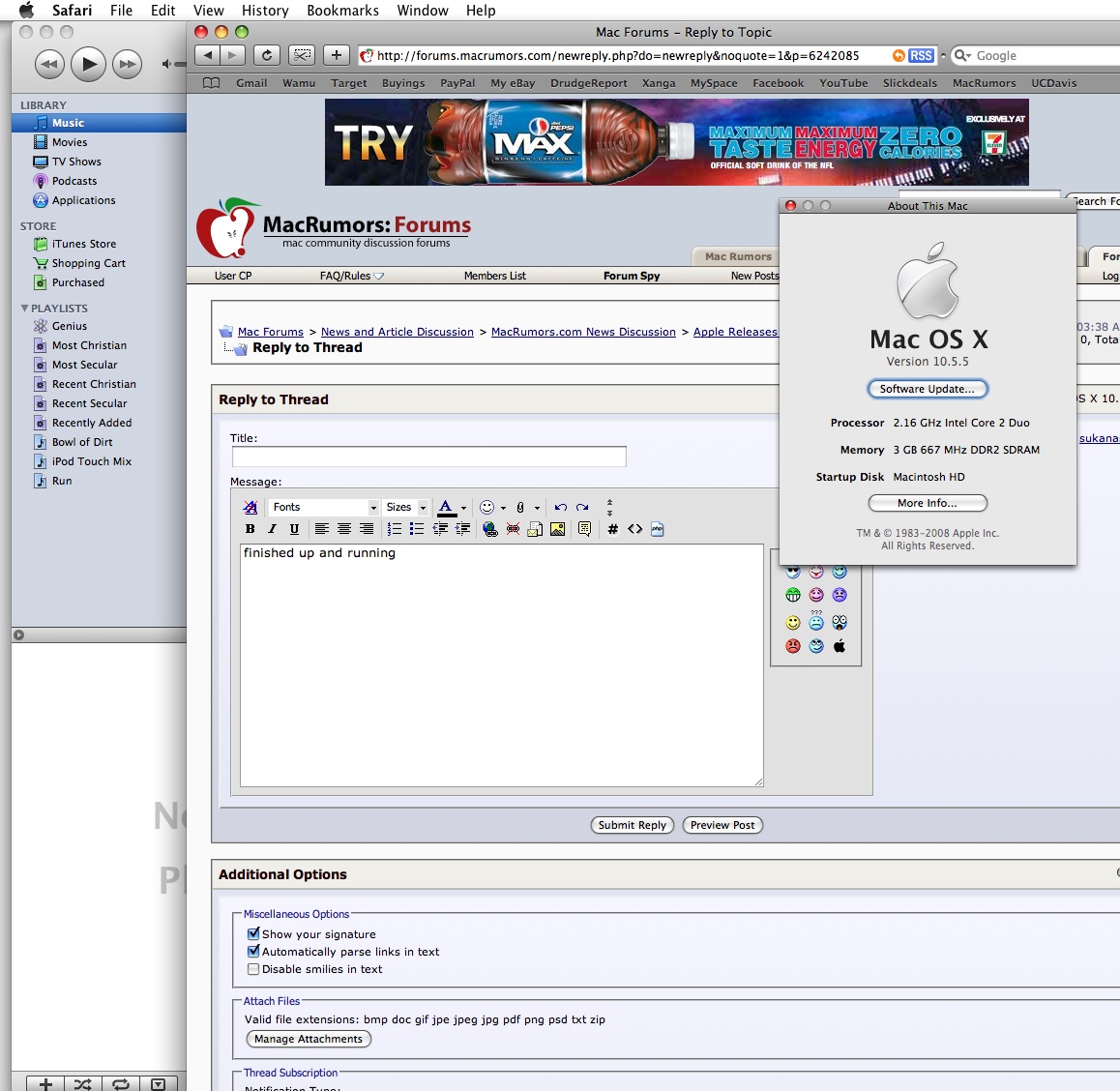Click Safari add bookmark plus button
1120x1091 pixels.
[337, 55]
